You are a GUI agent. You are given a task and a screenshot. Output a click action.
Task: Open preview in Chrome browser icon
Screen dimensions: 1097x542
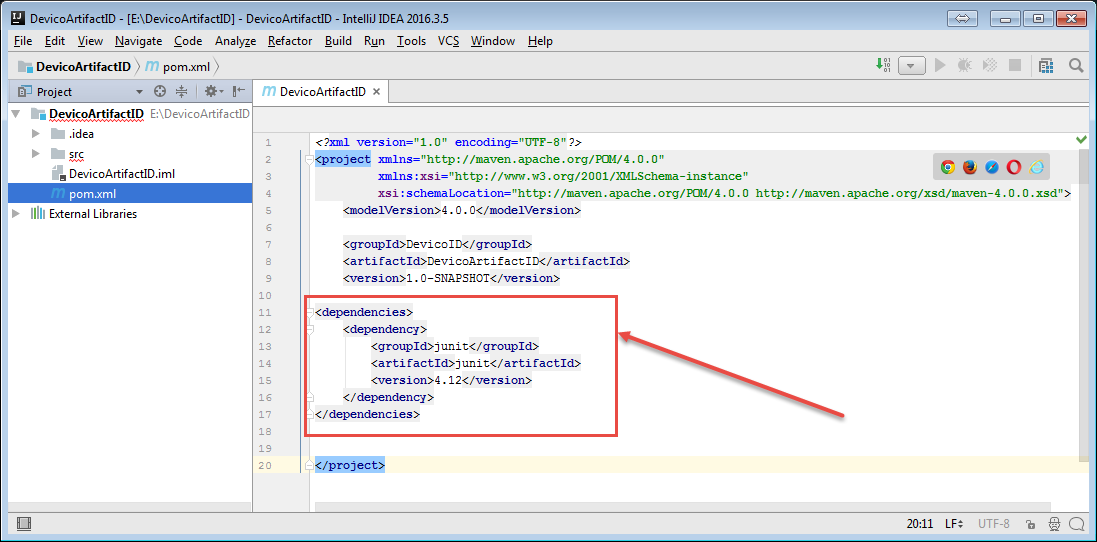tap(948, 166)
